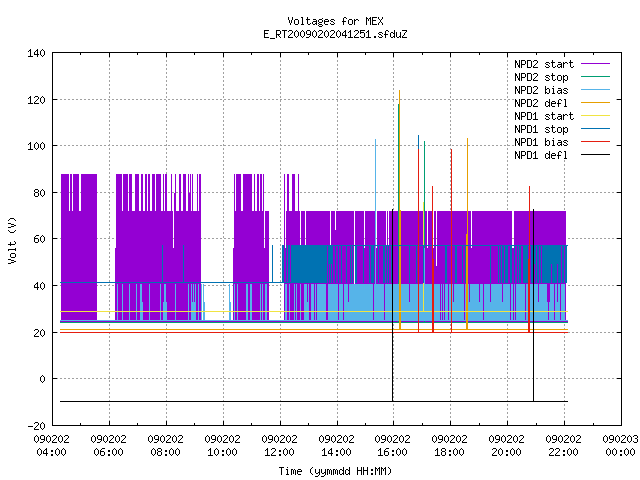Screen dimensions: 640x480
Task: Pick the yellow NPD1 start legend line
Action: [595, 116]
